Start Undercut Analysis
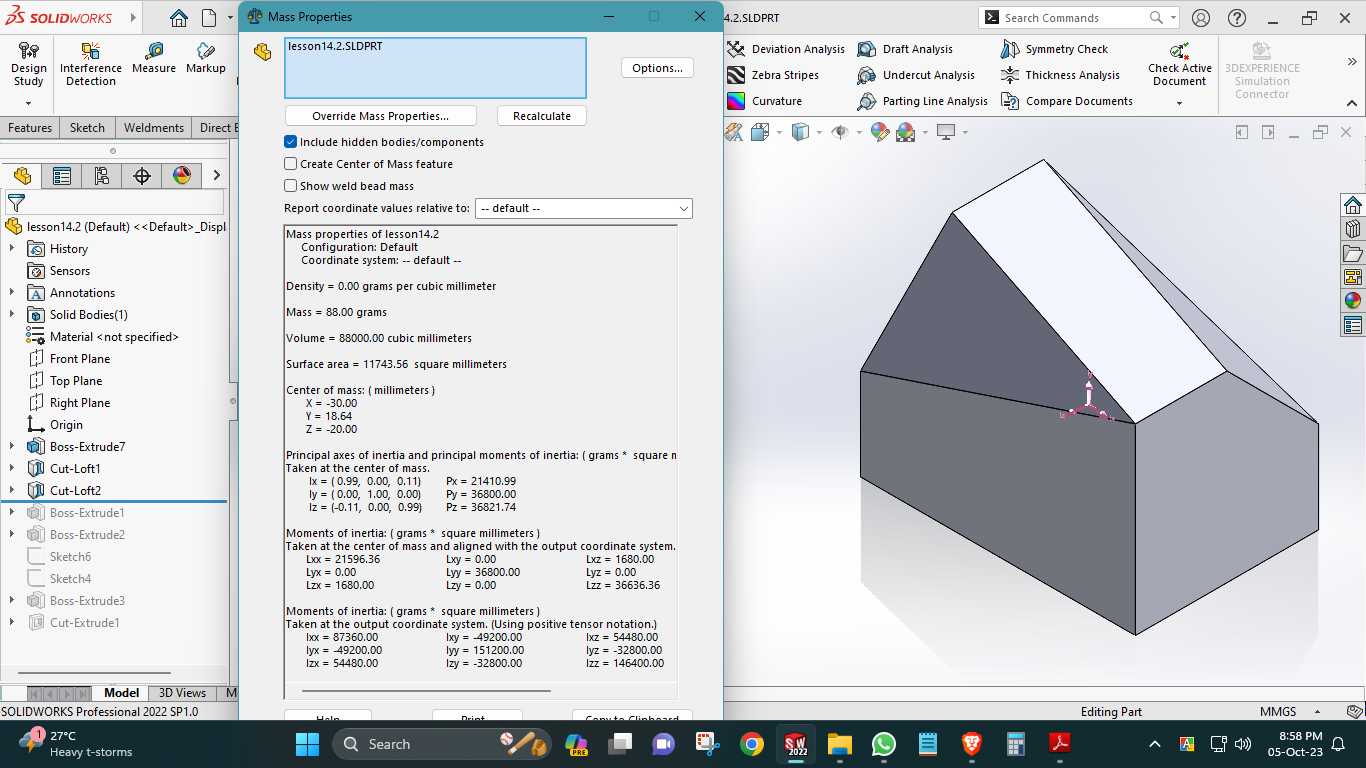Screen dimensions: 1366x768 click(x=916, y=75)
